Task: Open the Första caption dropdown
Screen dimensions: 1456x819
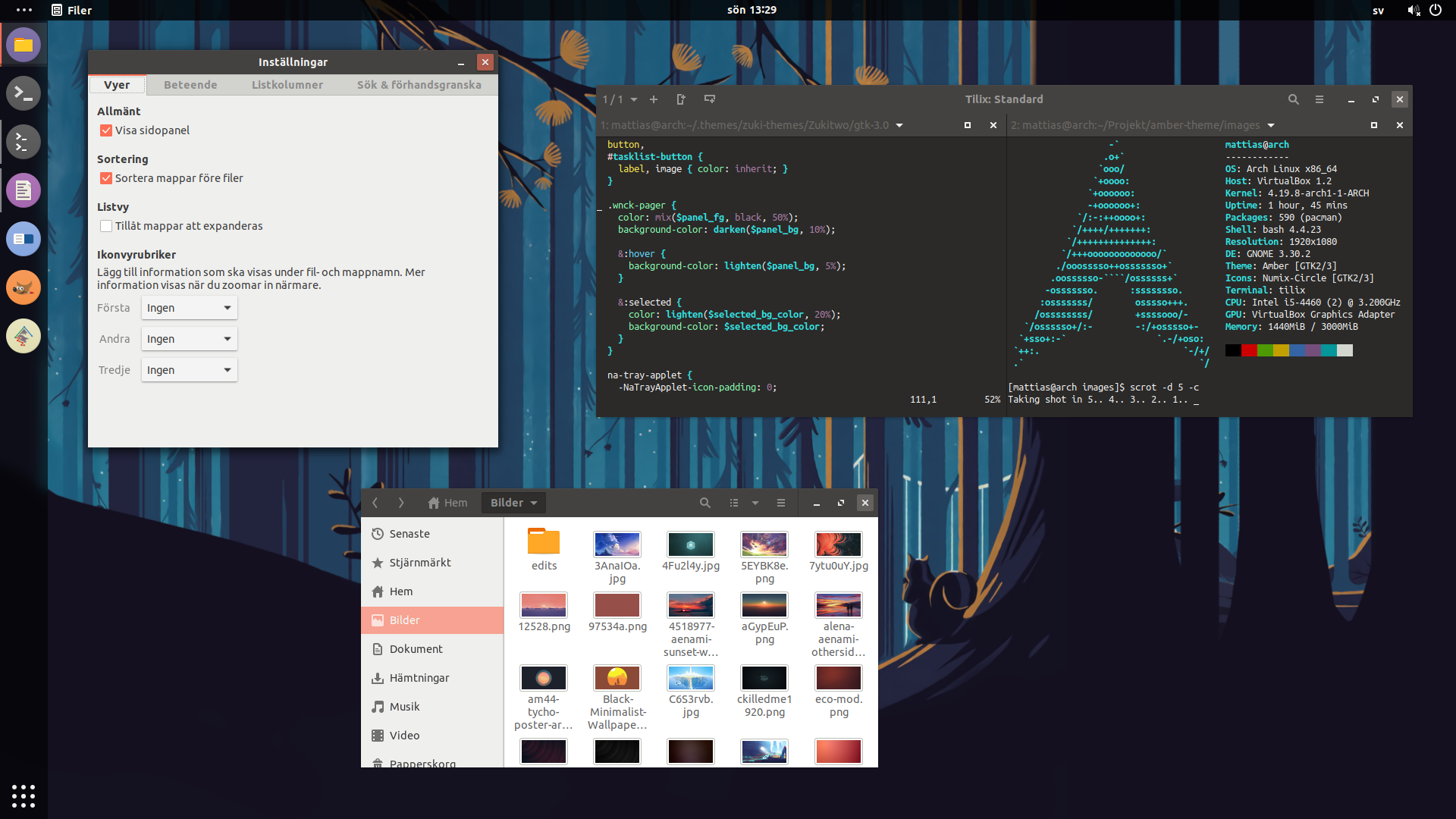Action: coord(190,308)
